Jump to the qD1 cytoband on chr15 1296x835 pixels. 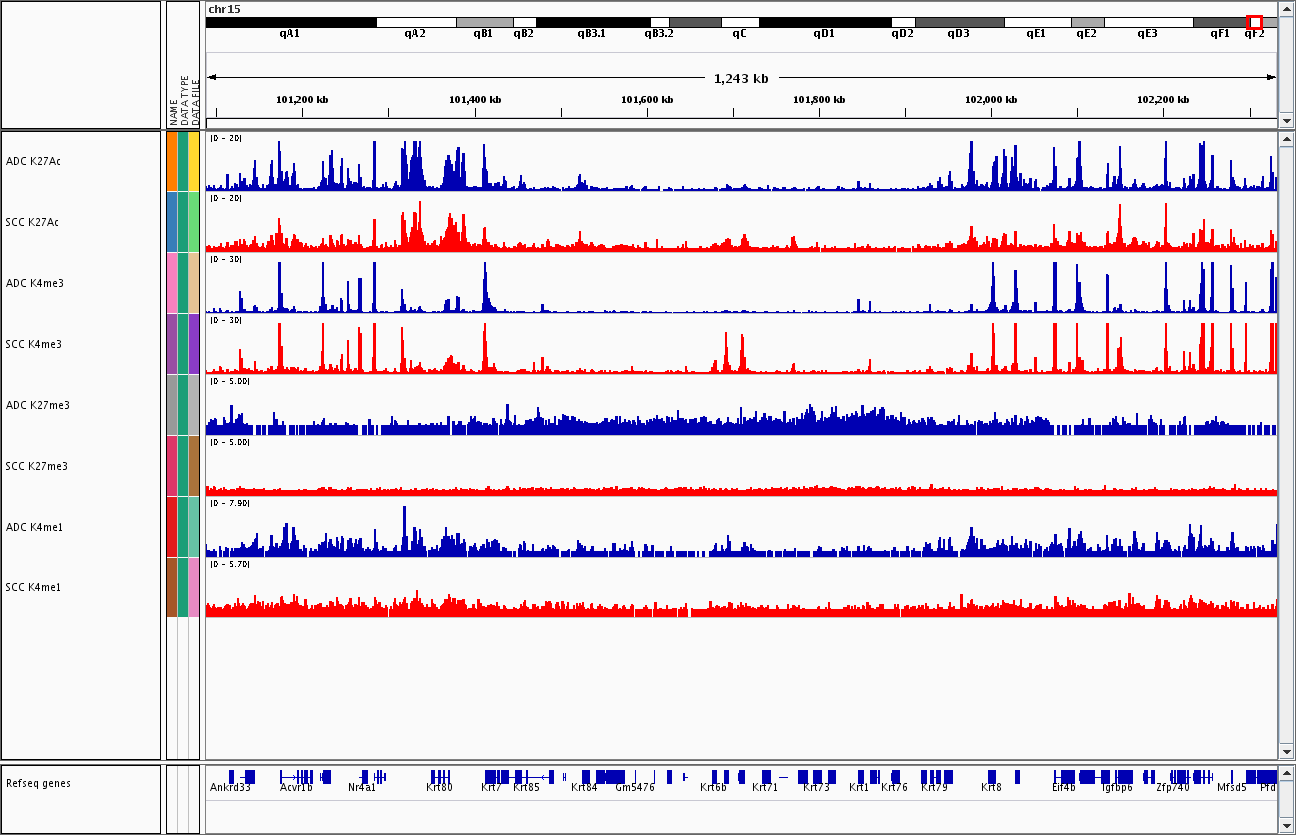(x=824, y=22)
